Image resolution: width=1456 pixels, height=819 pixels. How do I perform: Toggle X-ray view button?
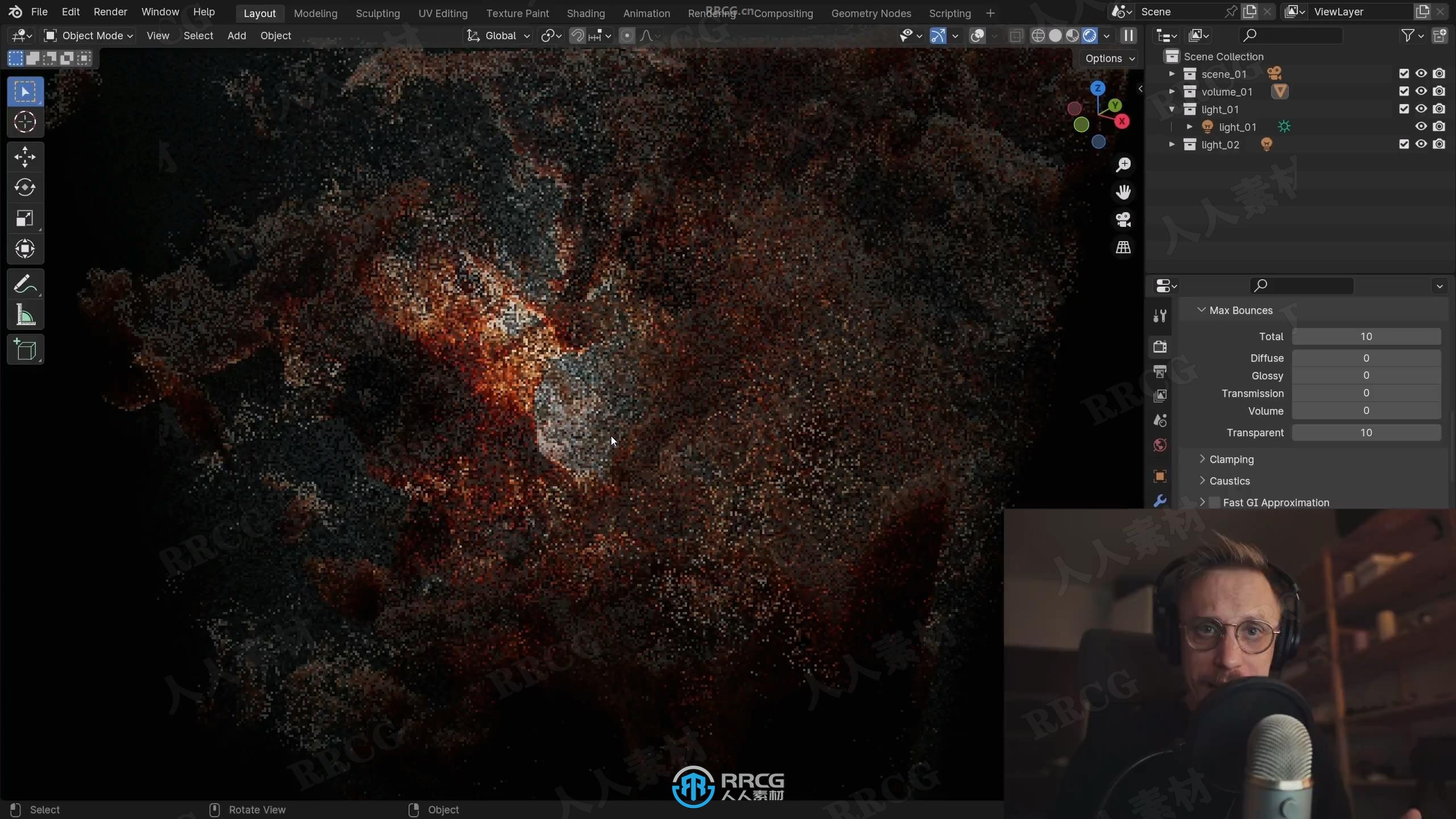click(1016, 36)
